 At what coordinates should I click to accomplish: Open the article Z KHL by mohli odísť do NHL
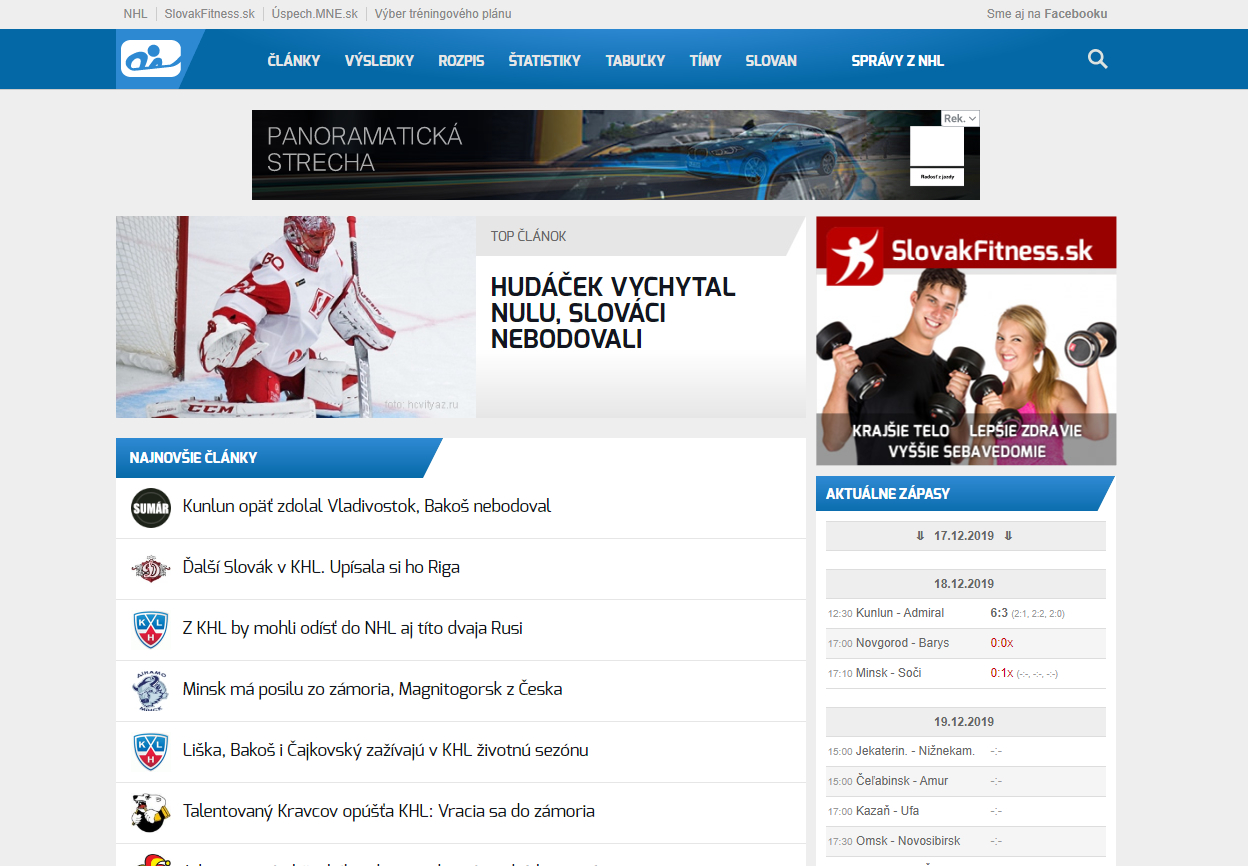(353, 628)
